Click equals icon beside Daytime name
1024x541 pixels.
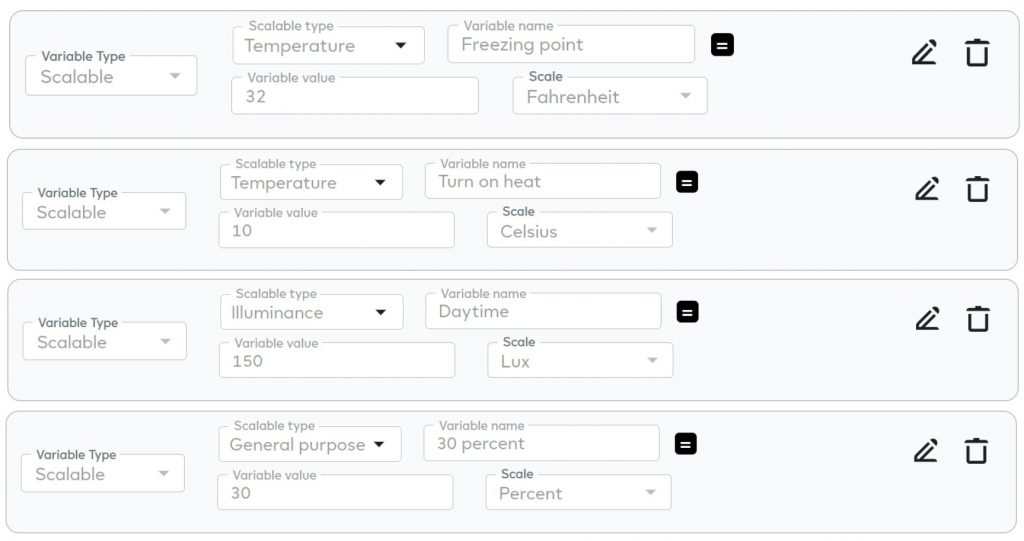click(x=687, y=312)
